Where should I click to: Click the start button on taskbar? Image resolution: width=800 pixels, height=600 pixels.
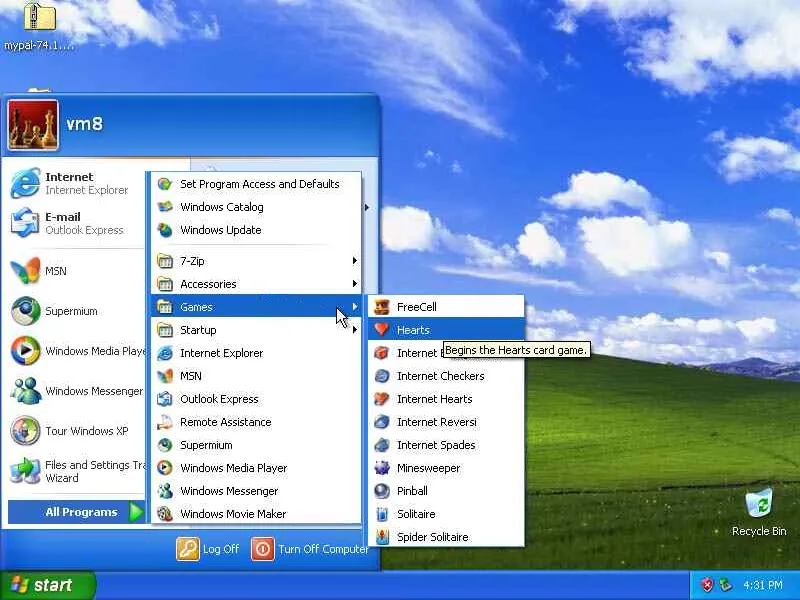click(47, 585)
